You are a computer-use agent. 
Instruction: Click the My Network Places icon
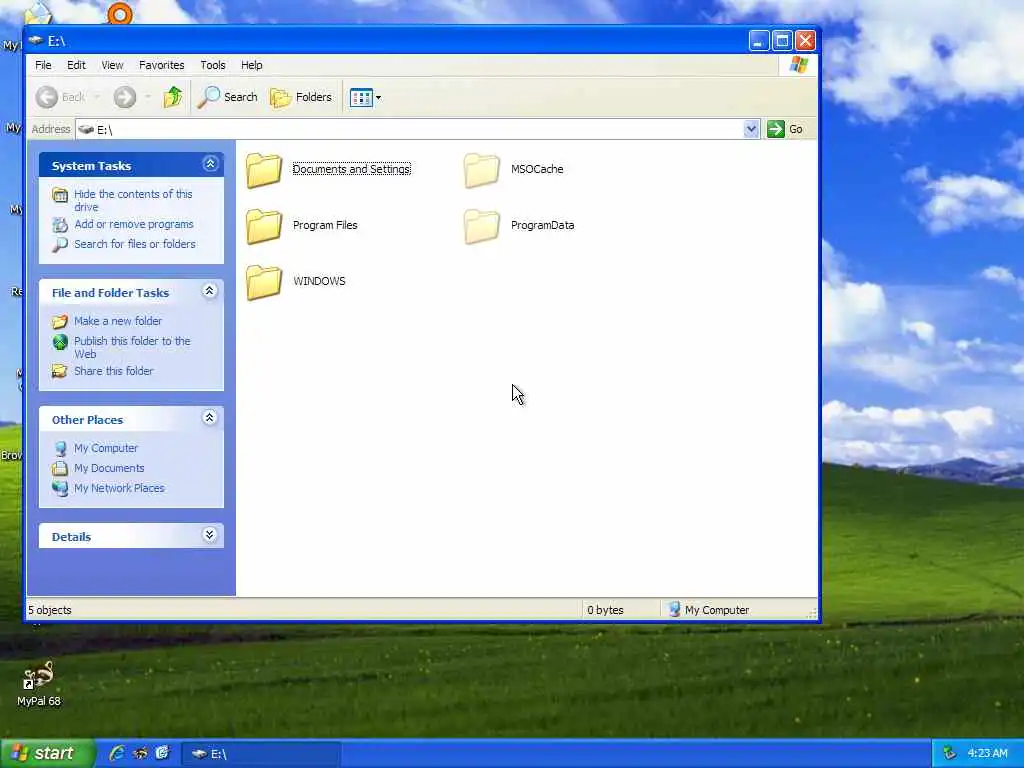(x=60, y=488)
